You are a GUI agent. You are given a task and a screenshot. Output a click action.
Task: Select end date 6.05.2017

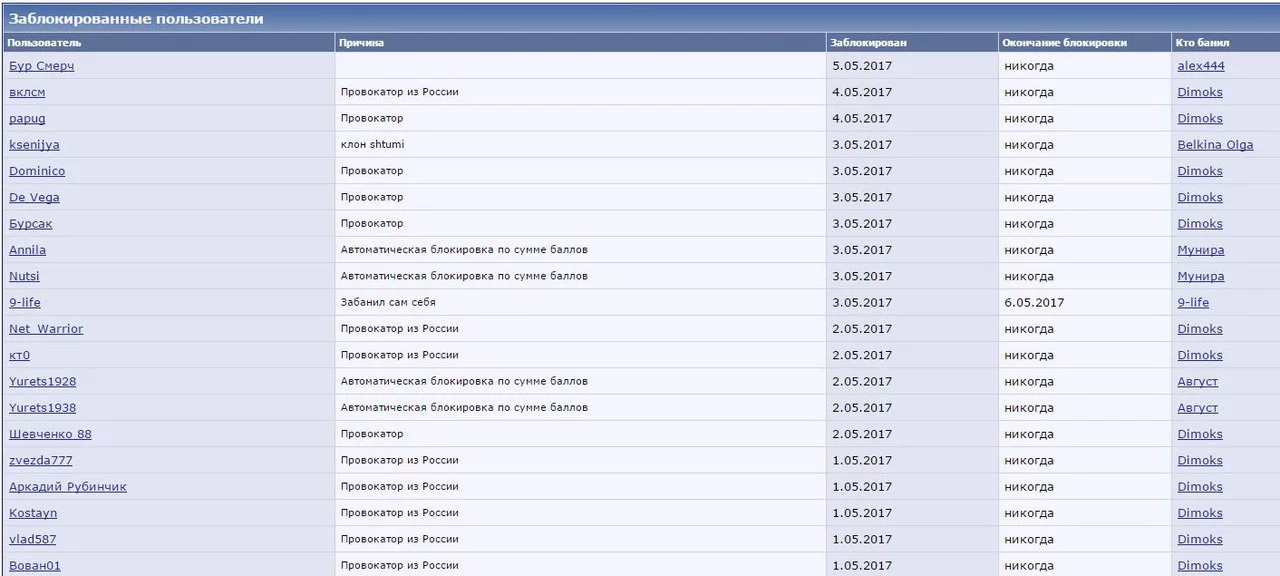pyautogui.click(x=1035, y=302)
